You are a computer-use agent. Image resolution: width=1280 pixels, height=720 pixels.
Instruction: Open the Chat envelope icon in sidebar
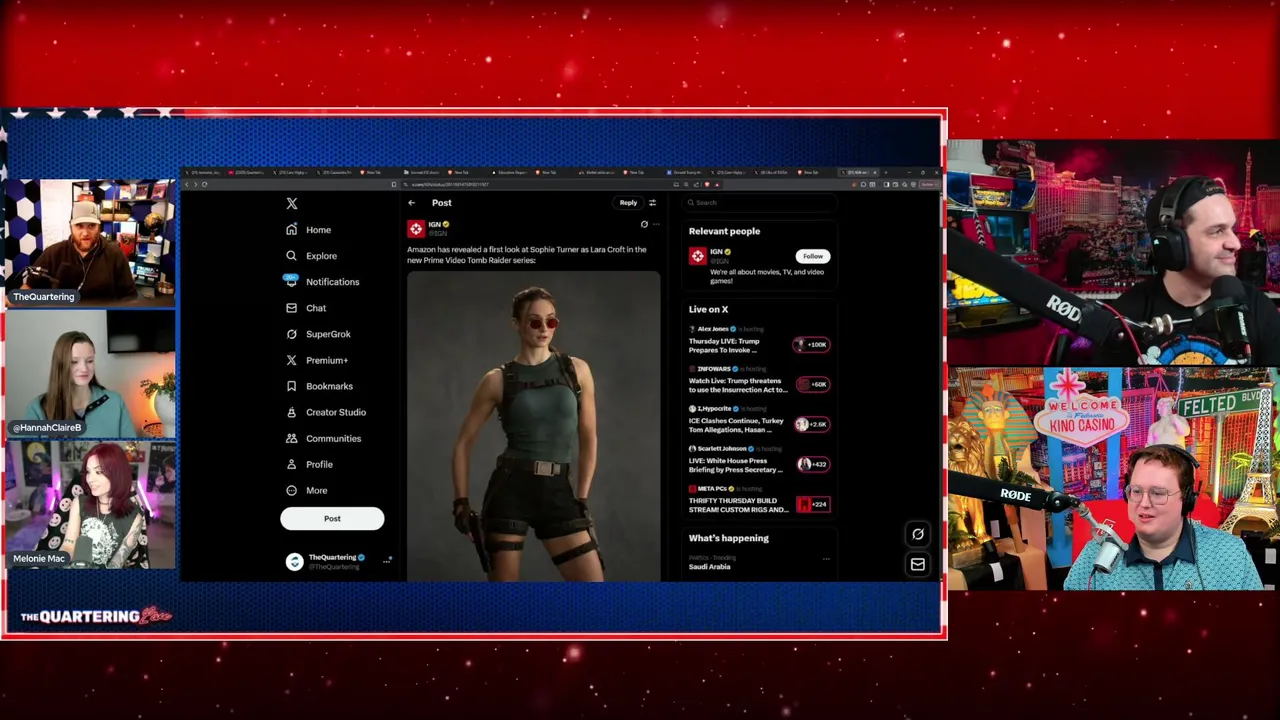[x=291, y=308]
